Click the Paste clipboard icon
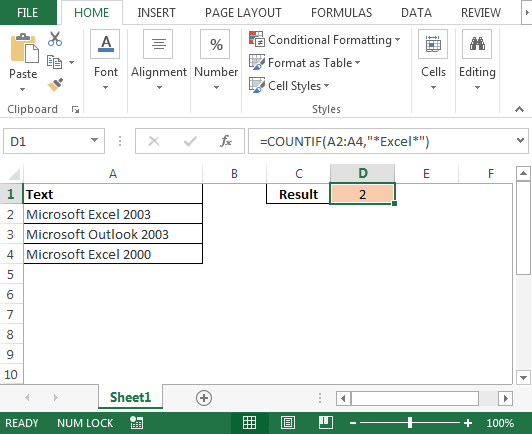Image resolution: width=532 pixels, height=434 pixels. [24, 48]
